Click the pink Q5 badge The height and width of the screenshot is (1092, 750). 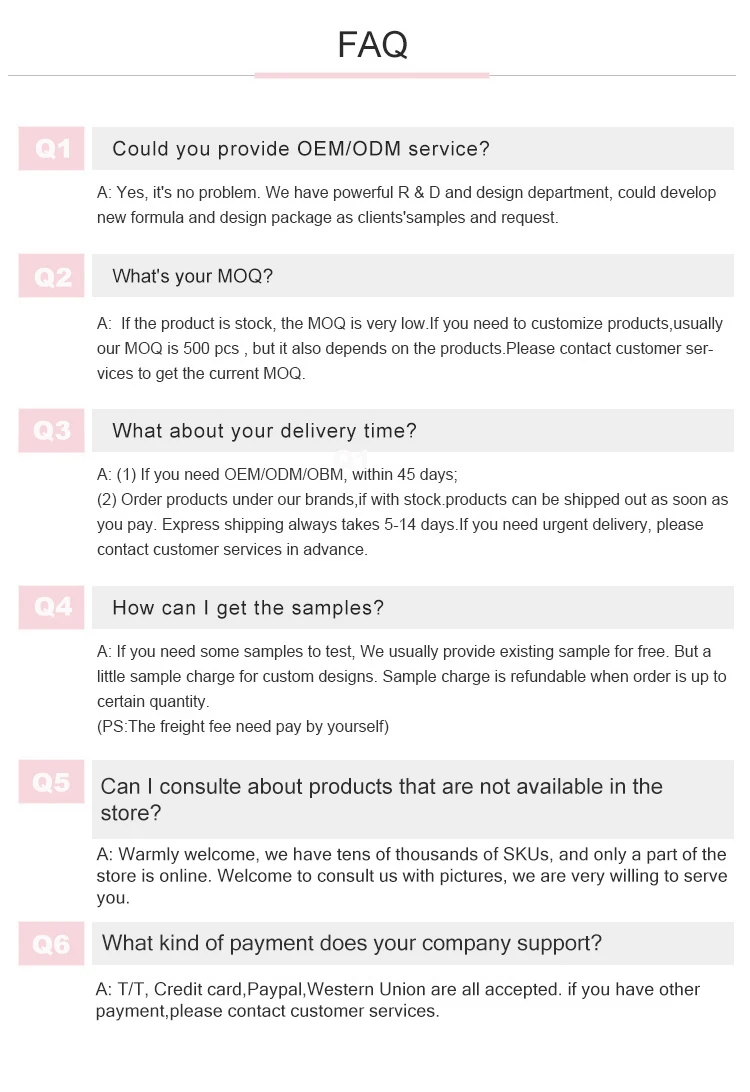[x=52, y=781]
